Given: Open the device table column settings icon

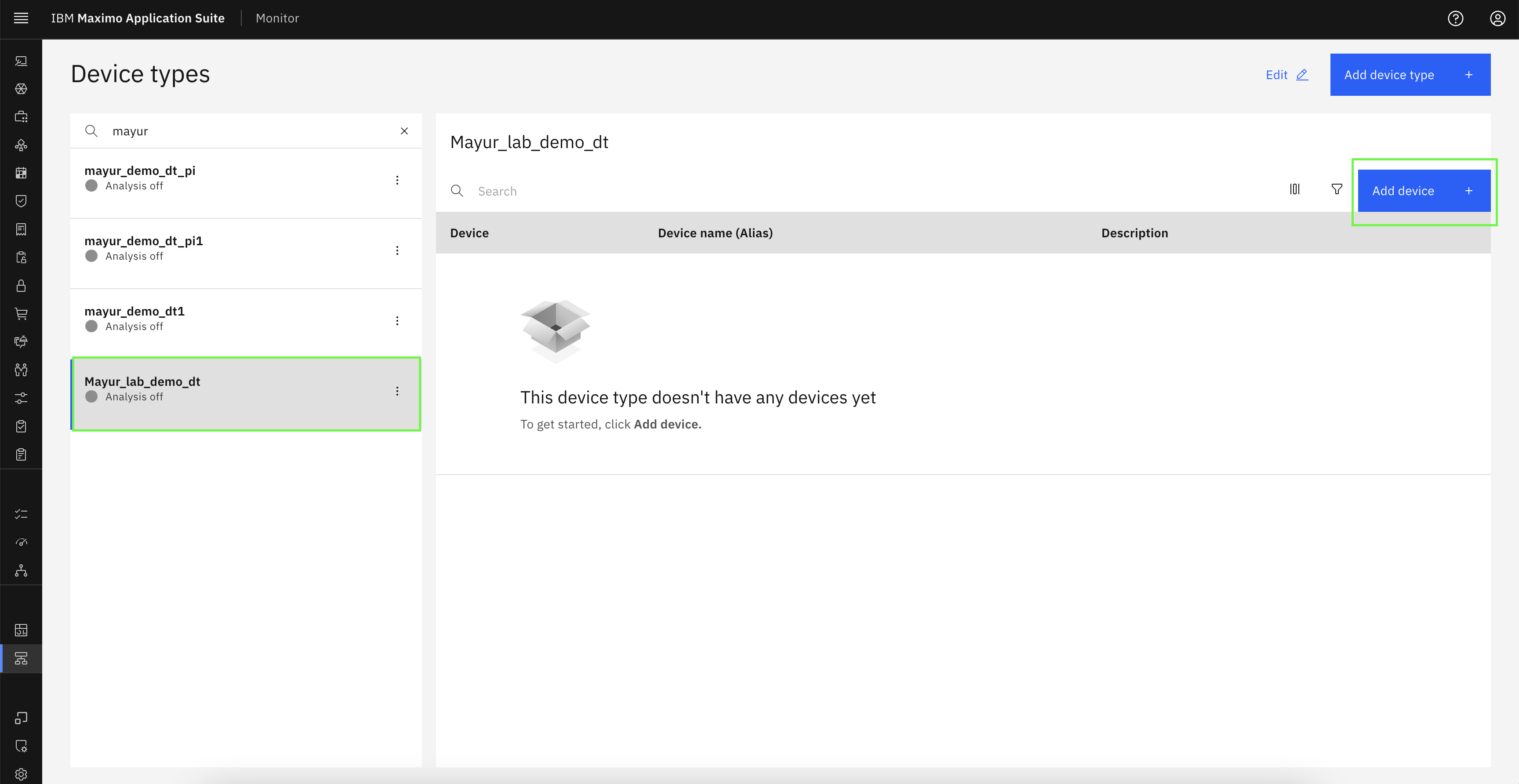Looking at the screenshot, I should coord(1294,189).
